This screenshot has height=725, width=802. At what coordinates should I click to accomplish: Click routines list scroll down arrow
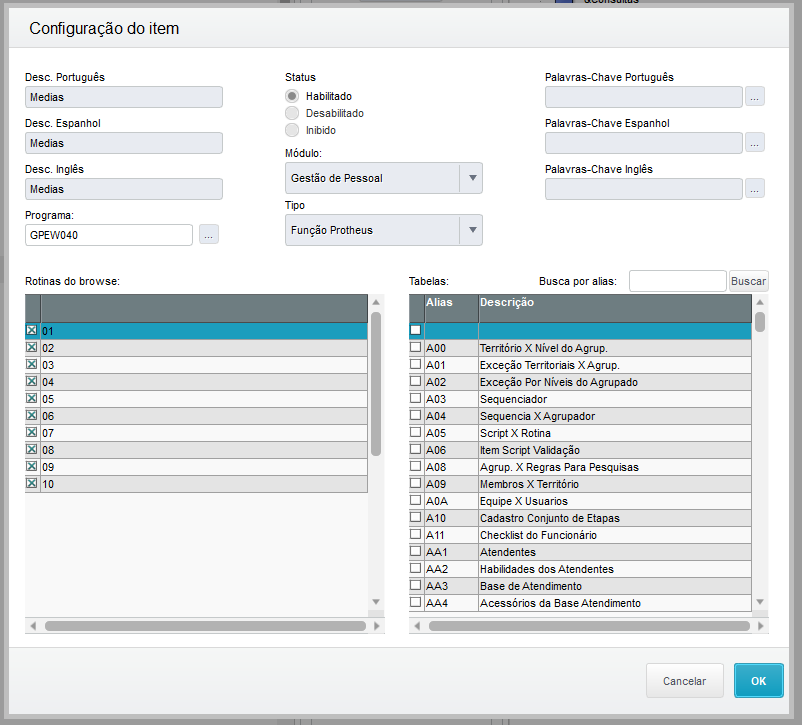click(376, 602)
